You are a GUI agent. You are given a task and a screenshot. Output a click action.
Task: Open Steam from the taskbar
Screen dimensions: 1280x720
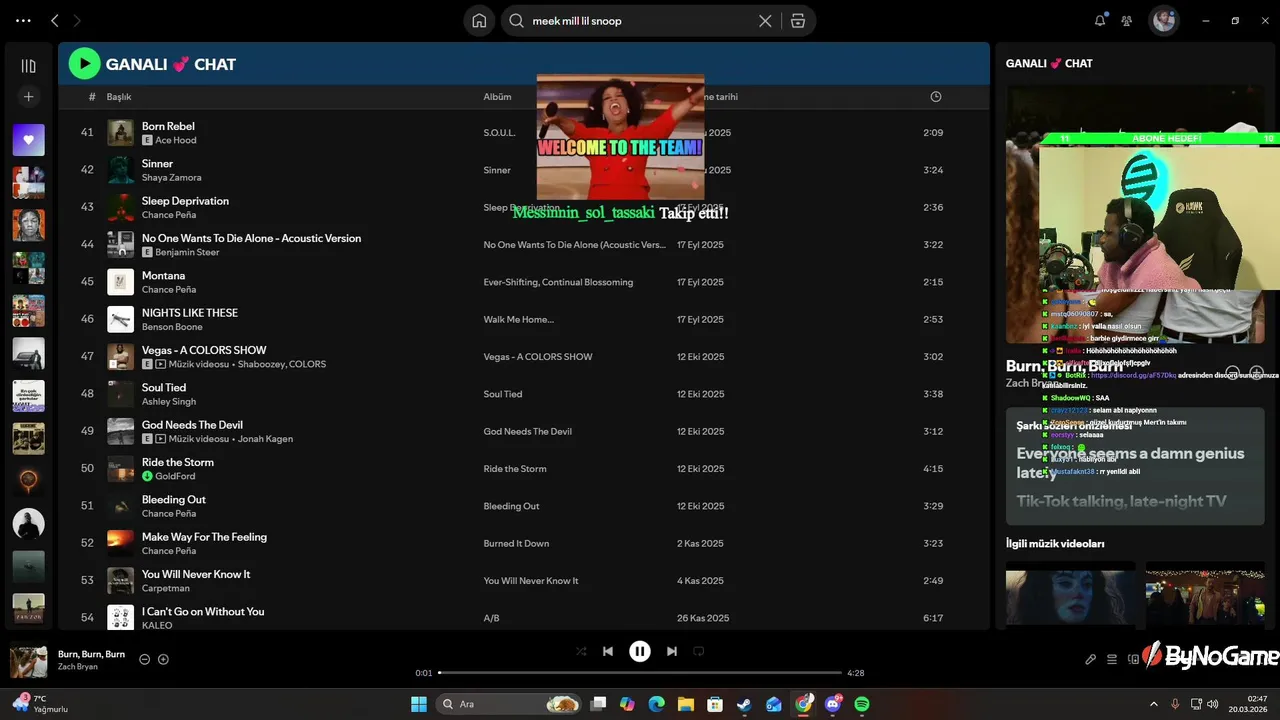[x=744, y=704]
